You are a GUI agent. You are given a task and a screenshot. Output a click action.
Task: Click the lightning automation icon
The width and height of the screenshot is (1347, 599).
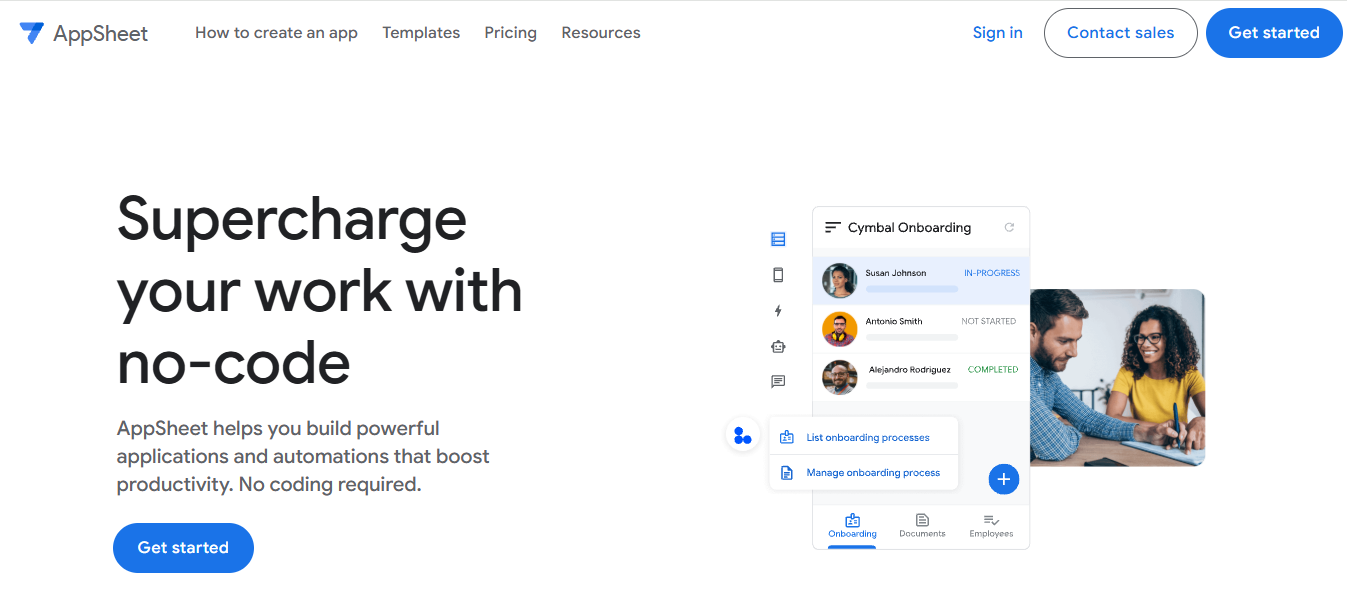pyautogui.click(x=778, y=310)
